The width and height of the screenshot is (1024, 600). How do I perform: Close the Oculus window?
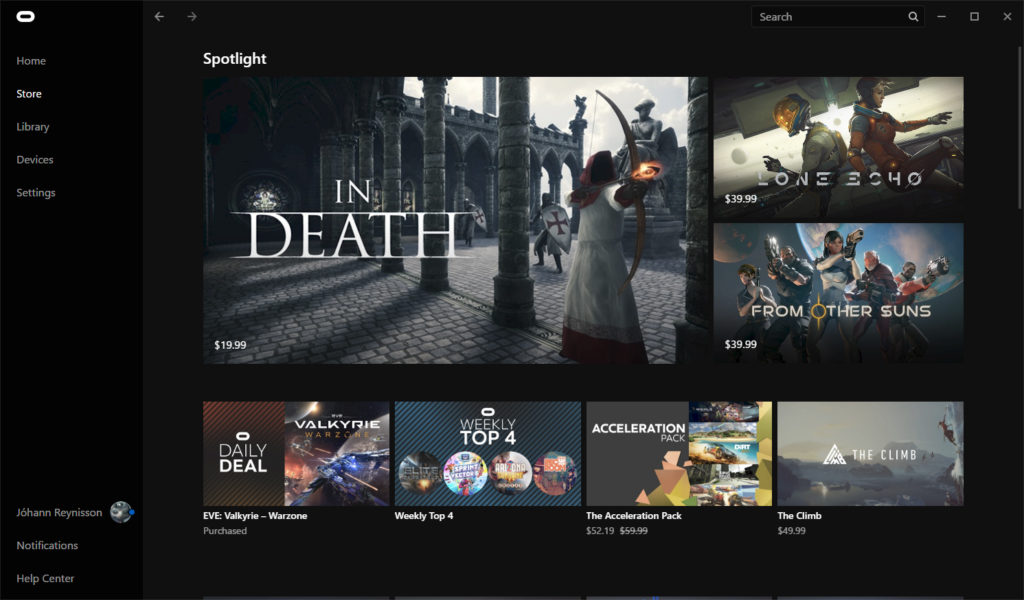(x=1007, y=17)
